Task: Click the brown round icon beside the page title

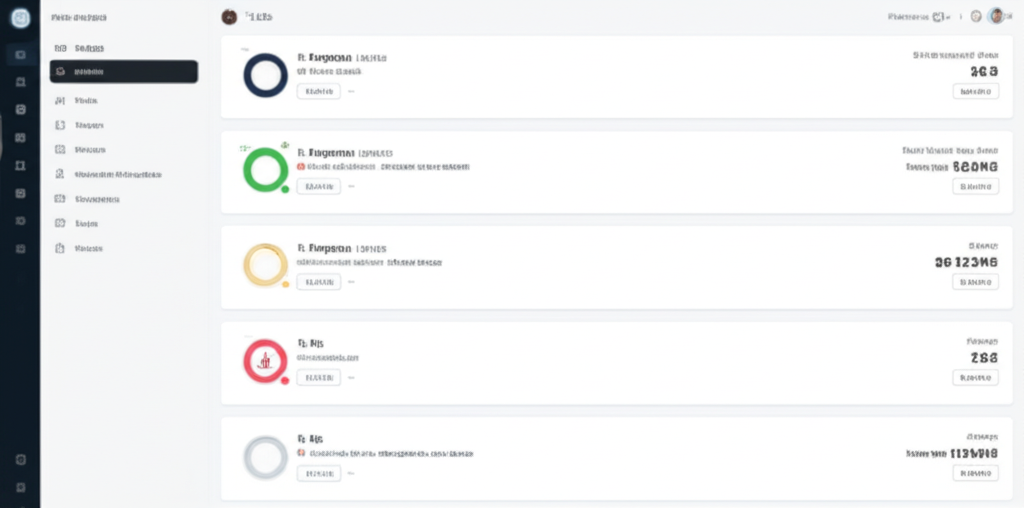Action: 229,17
